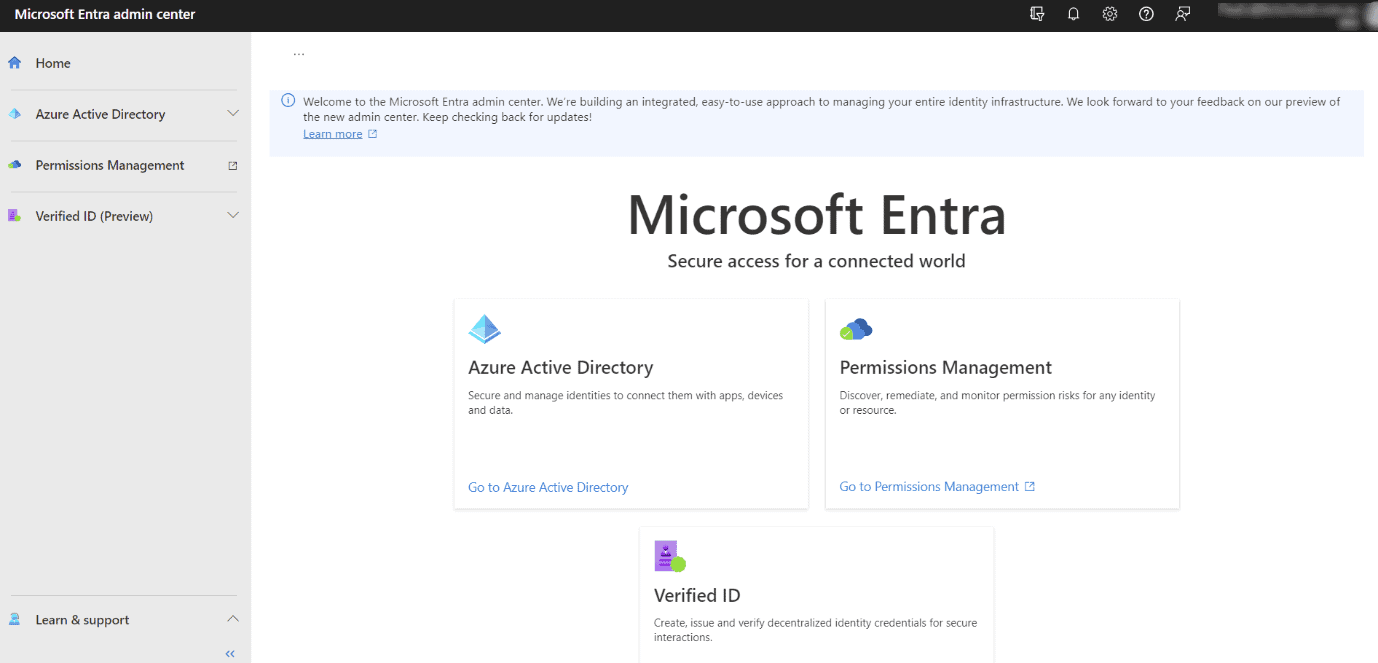Image resolution: width=1378 pixels, height=663 pixels.
Task: Open your account avatar menu
Action: click(x=1367, y=15)
